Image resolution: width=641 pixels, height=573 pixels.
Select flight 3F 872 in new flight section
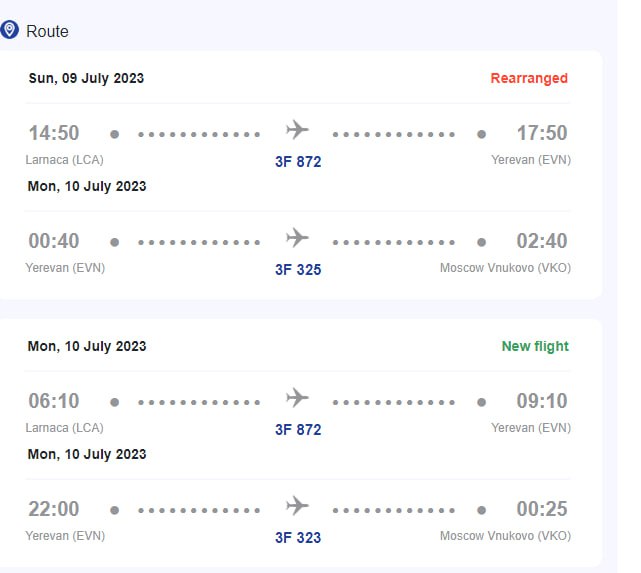pyautogui.click(x=298, y=430)
